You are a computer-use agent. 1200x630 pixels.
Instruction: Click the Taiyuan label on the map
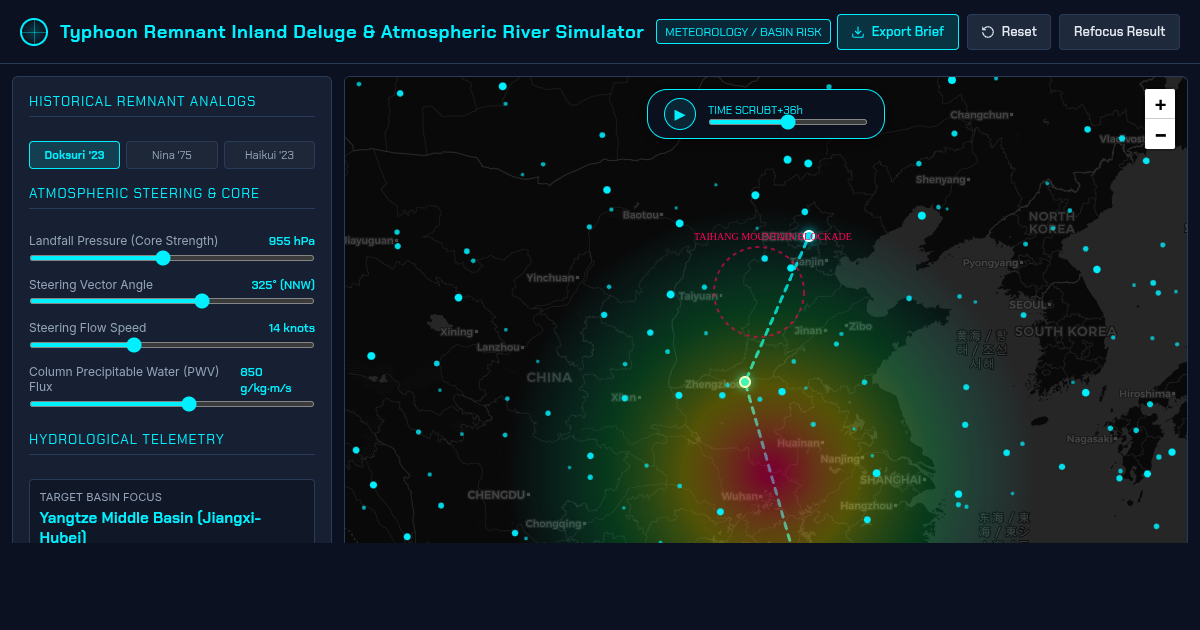pos(697,296)
